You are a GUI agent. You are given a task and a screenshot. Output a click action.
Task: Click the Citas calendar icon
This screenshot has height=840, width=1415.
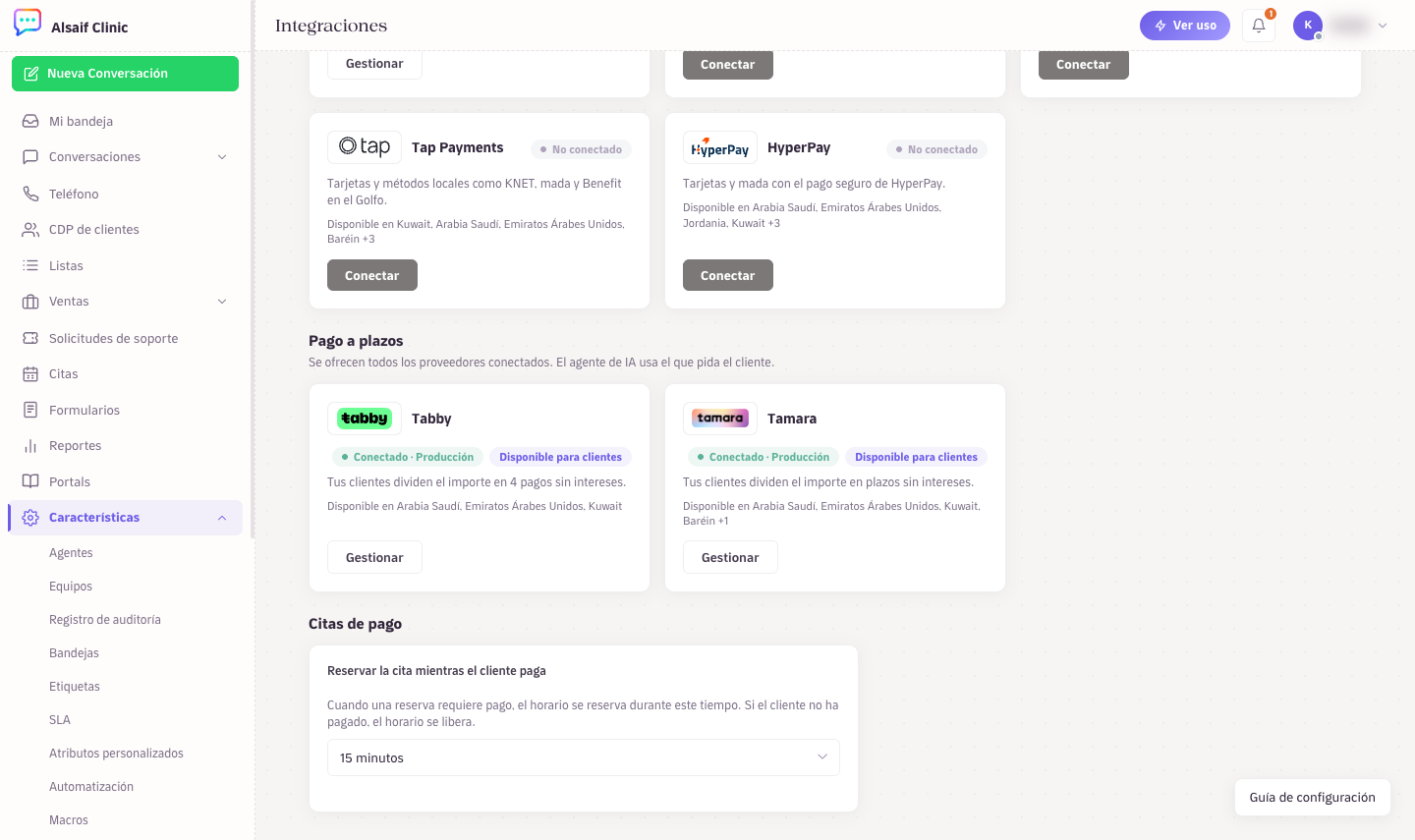[30, 373]
